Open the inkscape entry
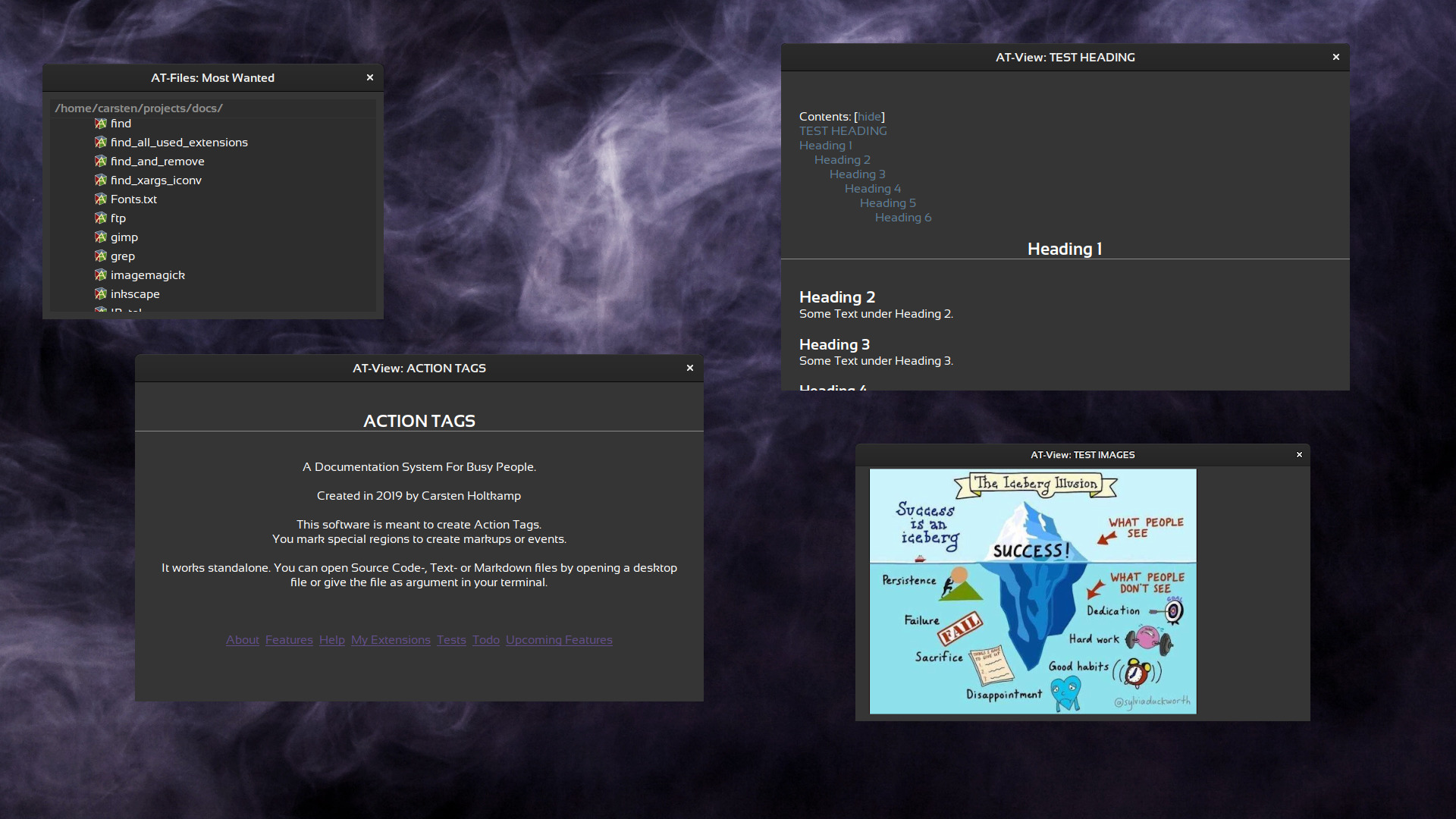The height and width of the screenshot is (819, 1456). (135, 294)
